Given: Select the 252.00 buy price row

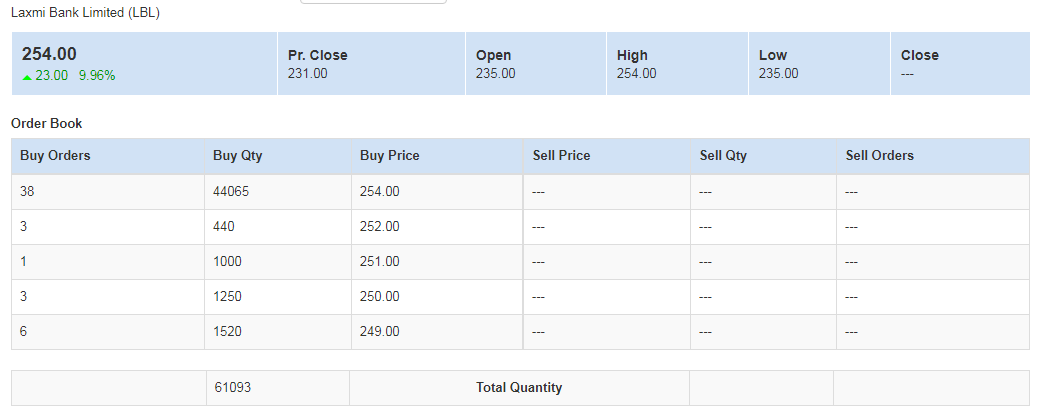Looking at the screenshot, I should tap(520, 227).
